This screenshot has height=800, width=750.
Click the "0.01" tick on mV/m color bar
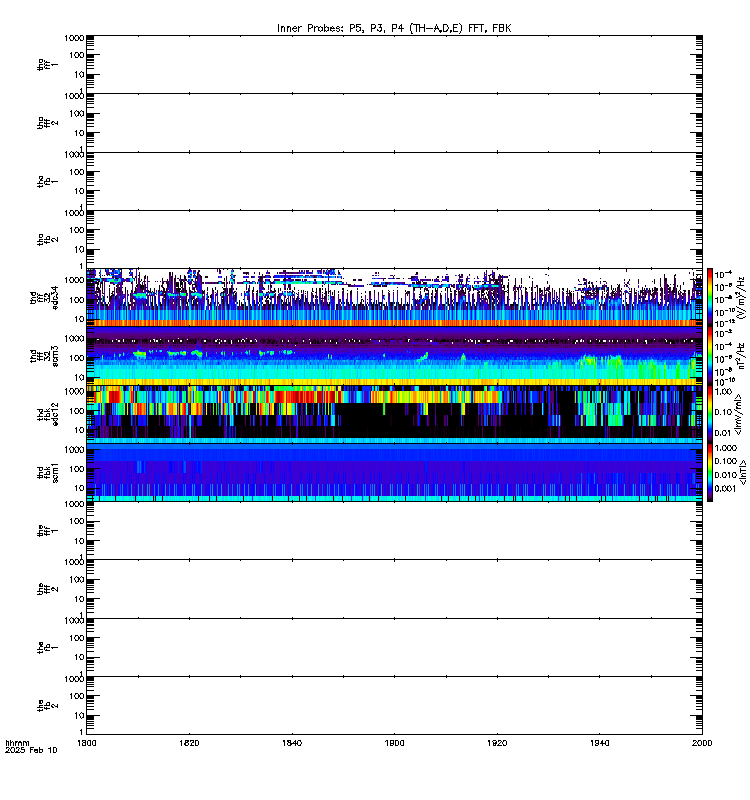723,433
